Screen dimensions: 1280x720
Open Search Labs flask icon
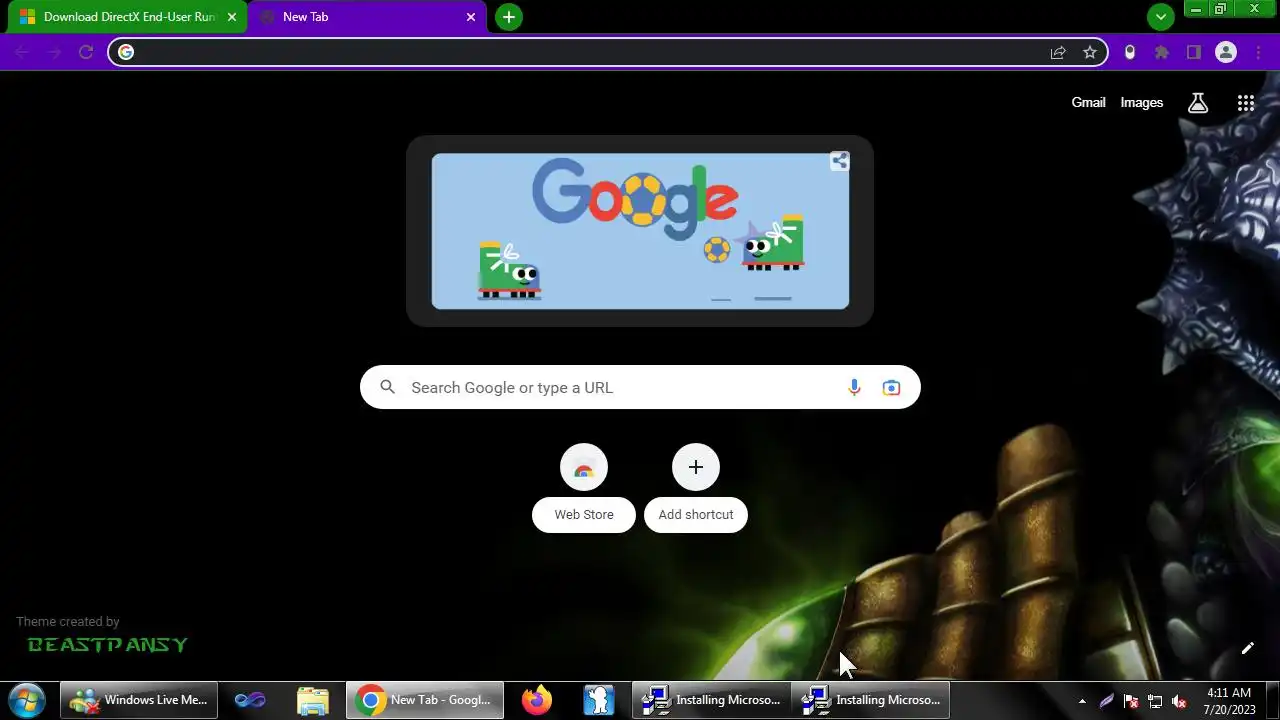[x=1198, y=103]
